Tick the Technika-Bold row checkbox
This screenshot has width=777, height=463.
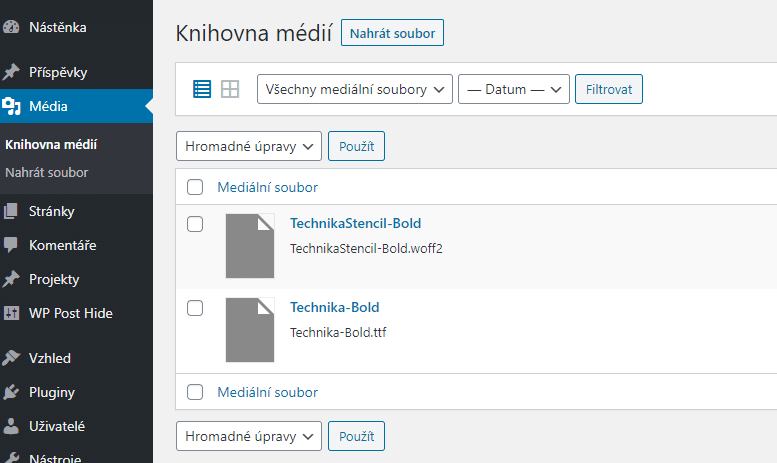(195, 308)
